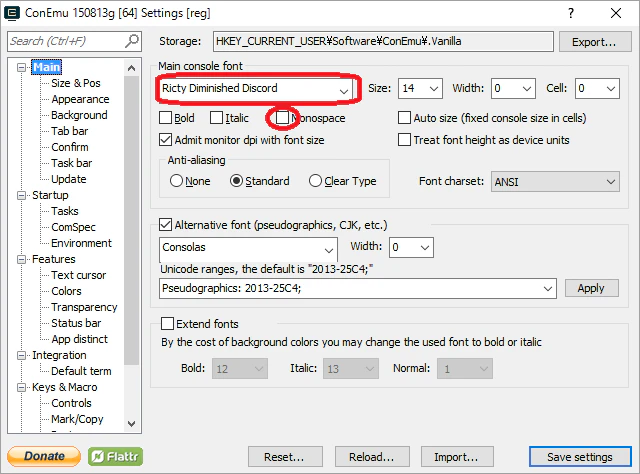This screenshot has height=474, width=640.
Task: Open the alternative font Width dropdown
Action: [425, 247]
